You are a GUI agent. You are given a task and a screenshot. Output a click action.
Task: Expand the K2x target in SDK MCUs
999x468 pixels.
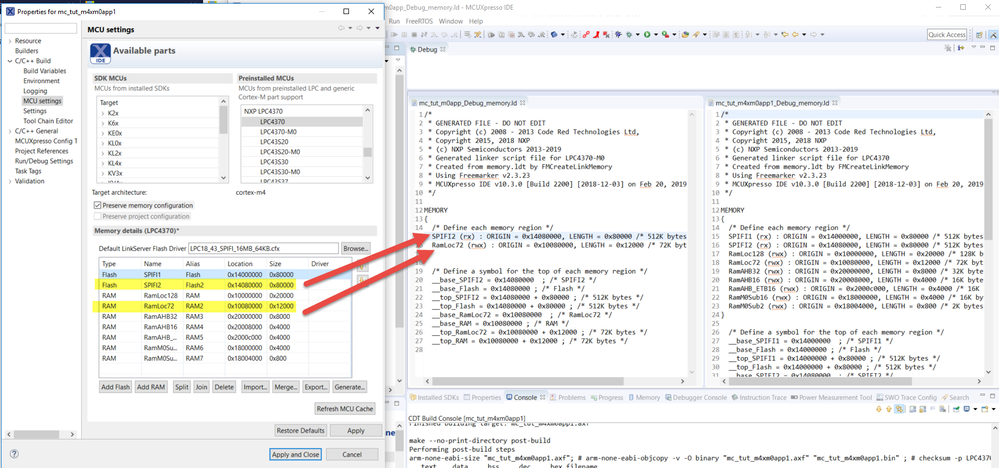[x=103, y=113]
